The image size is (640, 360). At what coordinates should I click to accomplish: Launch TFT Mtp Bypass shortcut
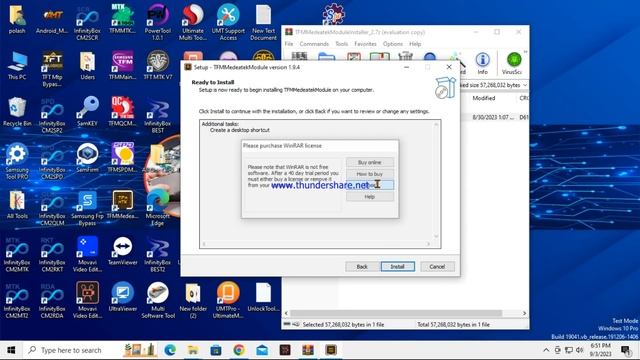click(52, 69)
